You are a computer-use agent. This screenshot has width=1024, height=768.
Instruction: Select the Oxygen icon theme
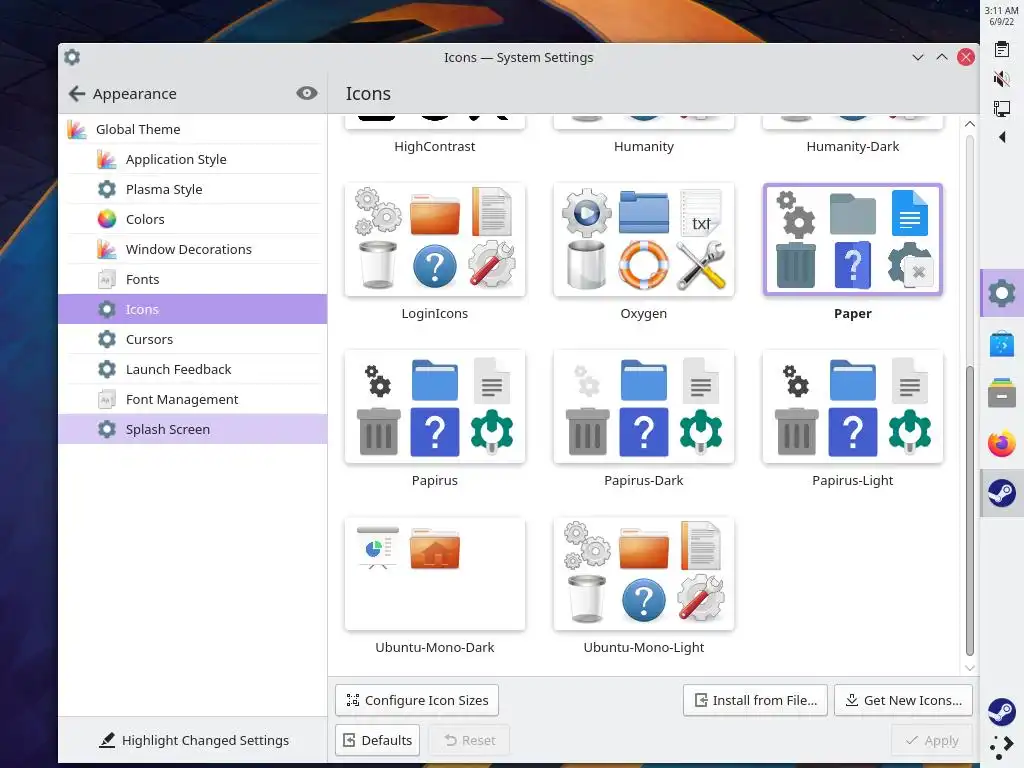(643, 240)
